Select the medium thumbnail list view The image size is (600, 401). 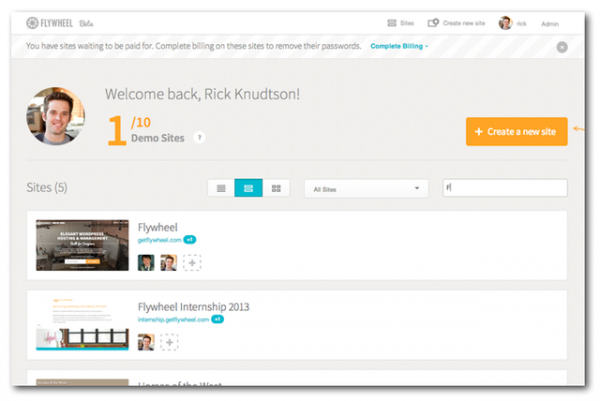tap(248, 188)
